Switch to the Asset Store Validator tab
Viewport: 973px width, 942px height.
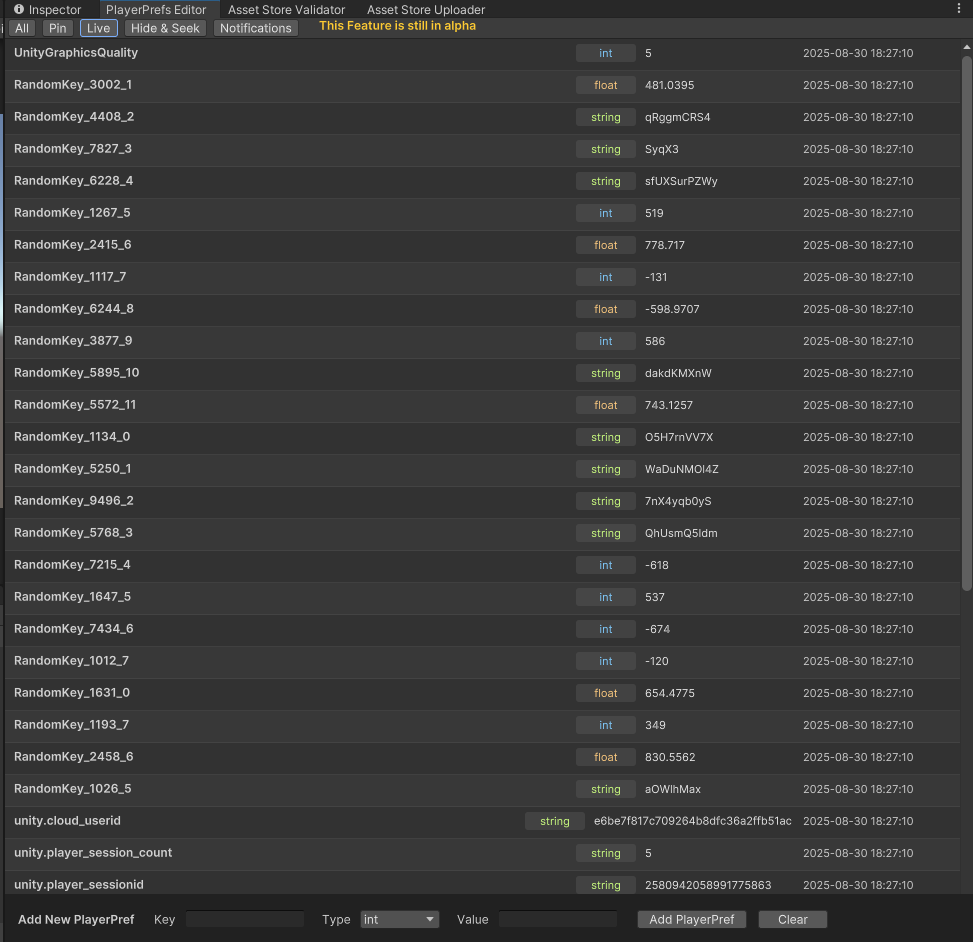pyautogui.click(x=286, y=9)
